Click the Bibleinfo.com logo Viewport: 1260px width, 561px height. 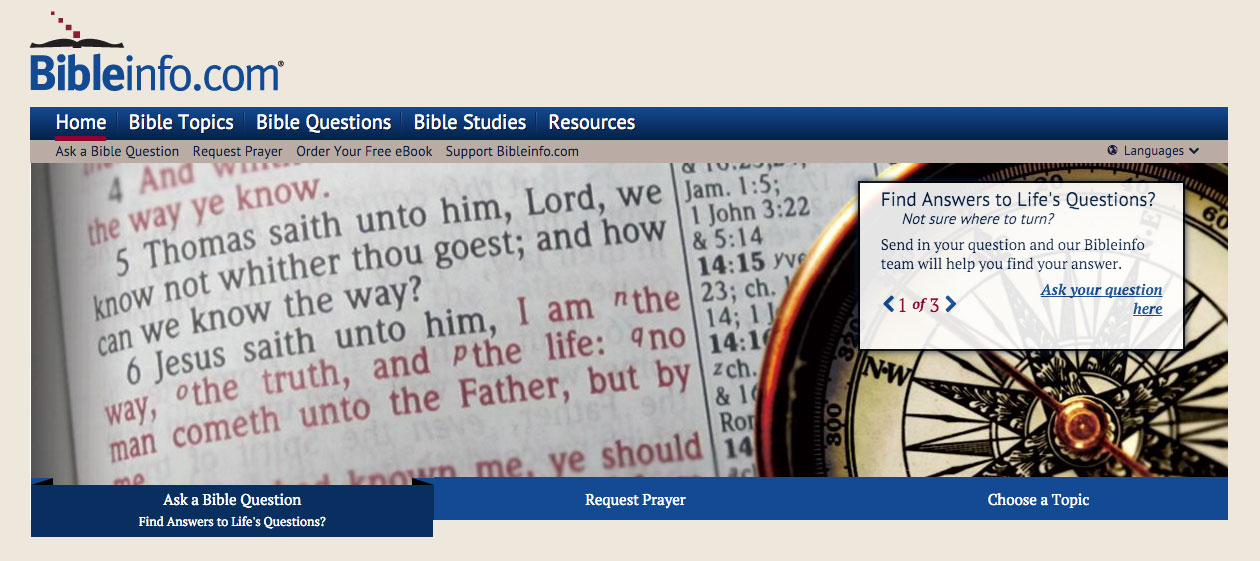[x=157, y=54]
